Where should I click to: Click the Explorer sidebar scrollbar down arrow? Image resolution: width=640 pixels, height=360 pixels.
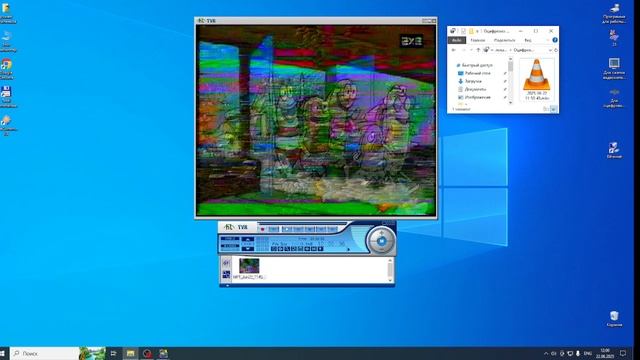tap(511, 102)
